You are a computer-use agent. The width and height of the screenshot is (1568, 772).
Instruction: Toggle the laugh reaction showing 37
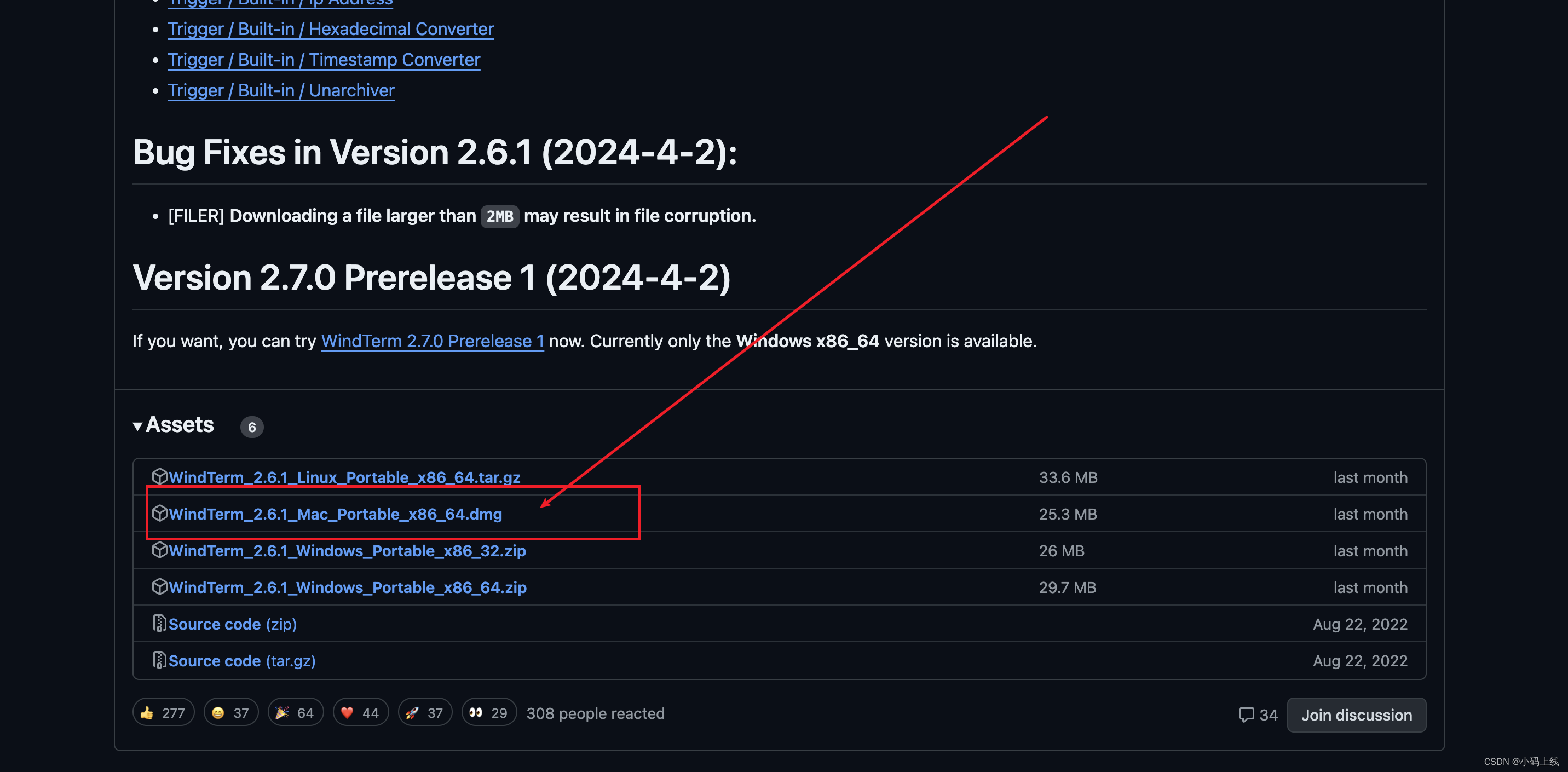tap(230, 712)
